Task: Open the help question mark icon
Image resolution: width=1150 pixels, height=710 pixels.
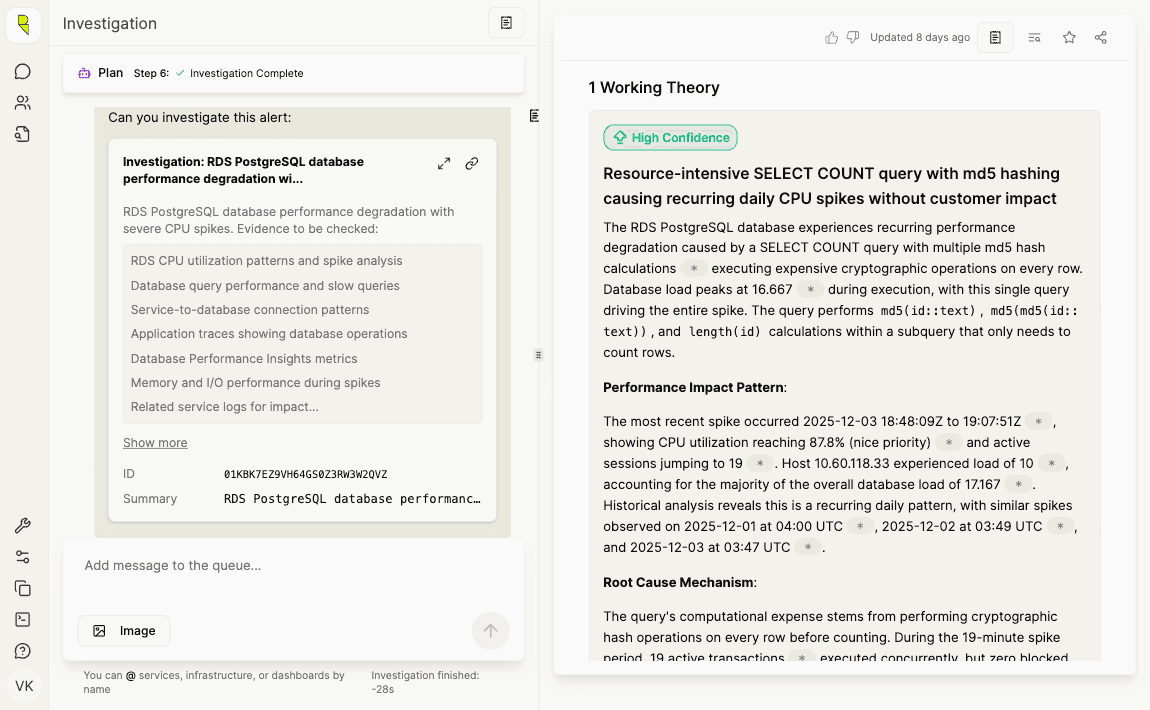Action: (x=23, y=651)
